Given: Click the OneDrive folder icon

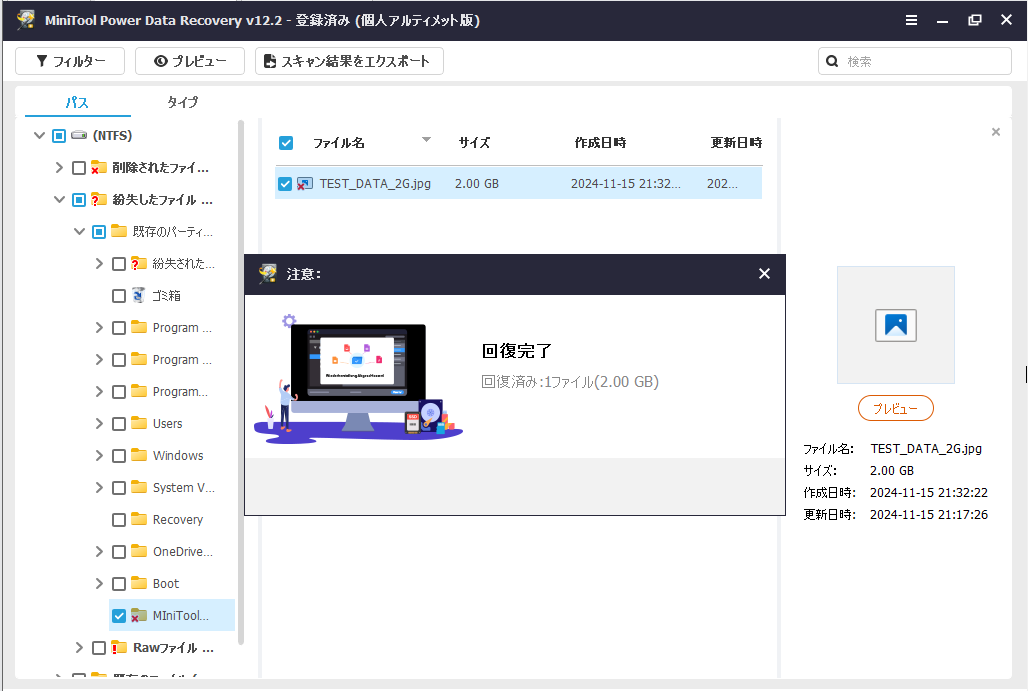Looking at the screenshot, I should 138,551.
